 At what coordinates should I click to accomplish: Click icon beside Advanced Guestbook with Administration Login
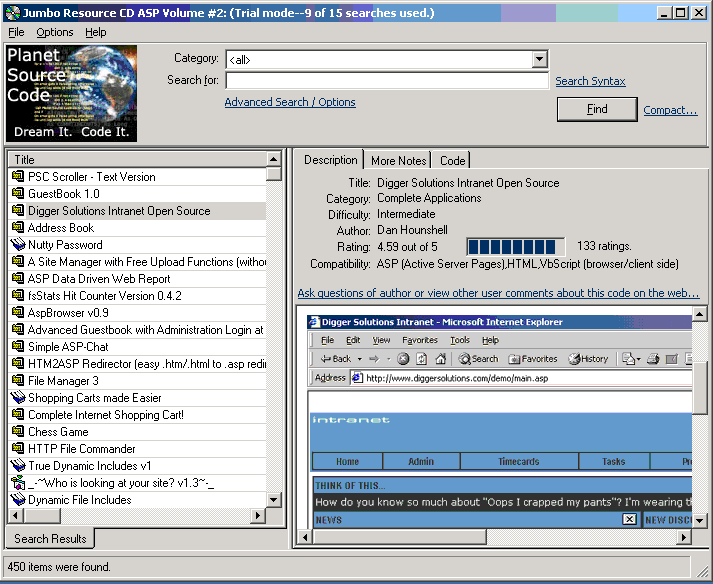pos(18,329)
